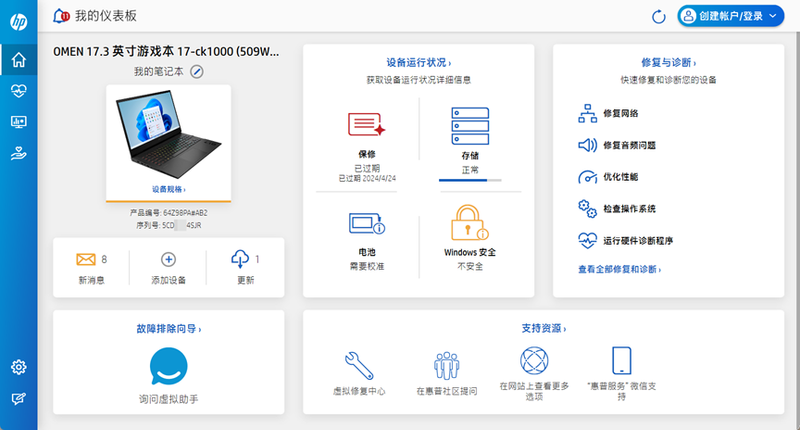Screen dimensions: 800x430
Task: Open the settings gear in the sidebar
Action: 19,367
